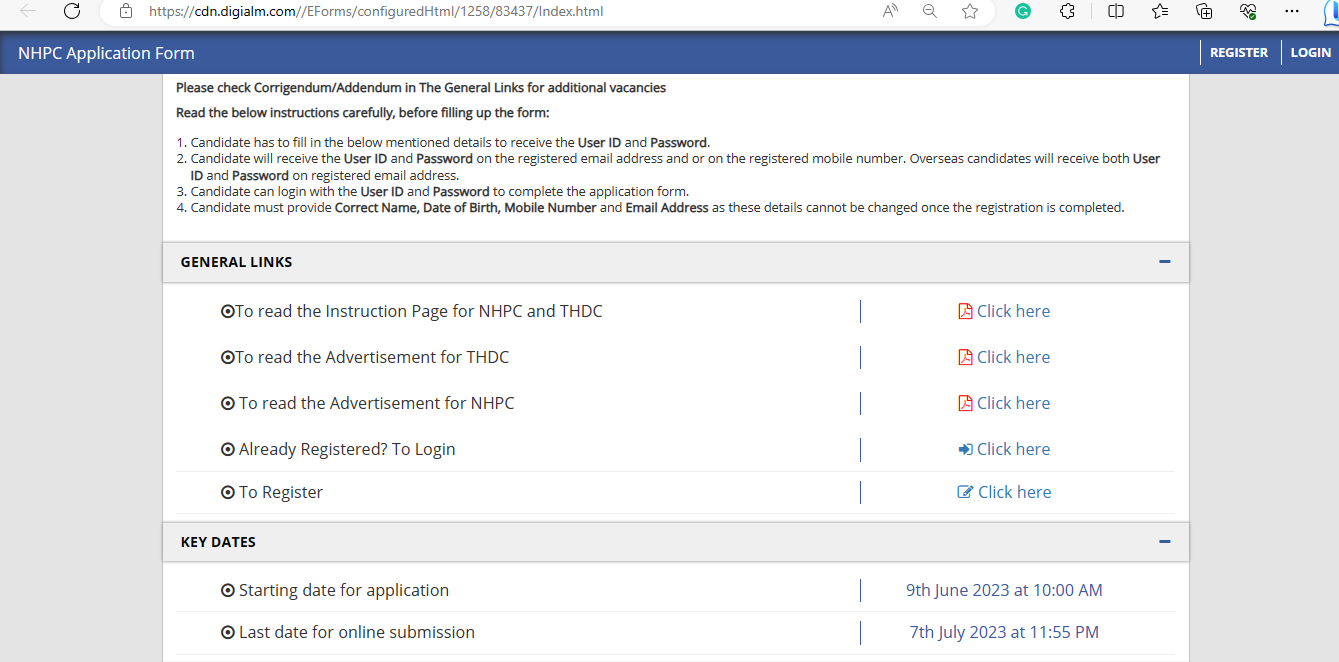Add page to favorites star icon
This screenshot has width=1339, height=662.
click(x=970, y=12)
